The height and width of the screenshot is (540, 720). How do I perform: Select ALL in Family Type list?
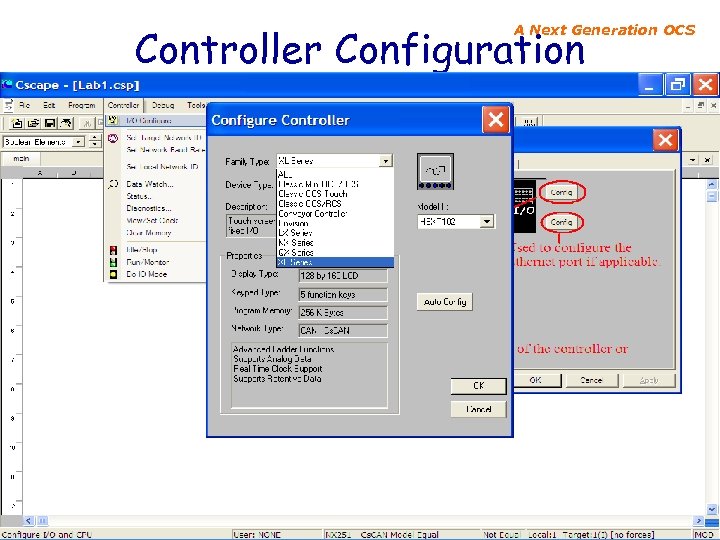coord(335,174)
